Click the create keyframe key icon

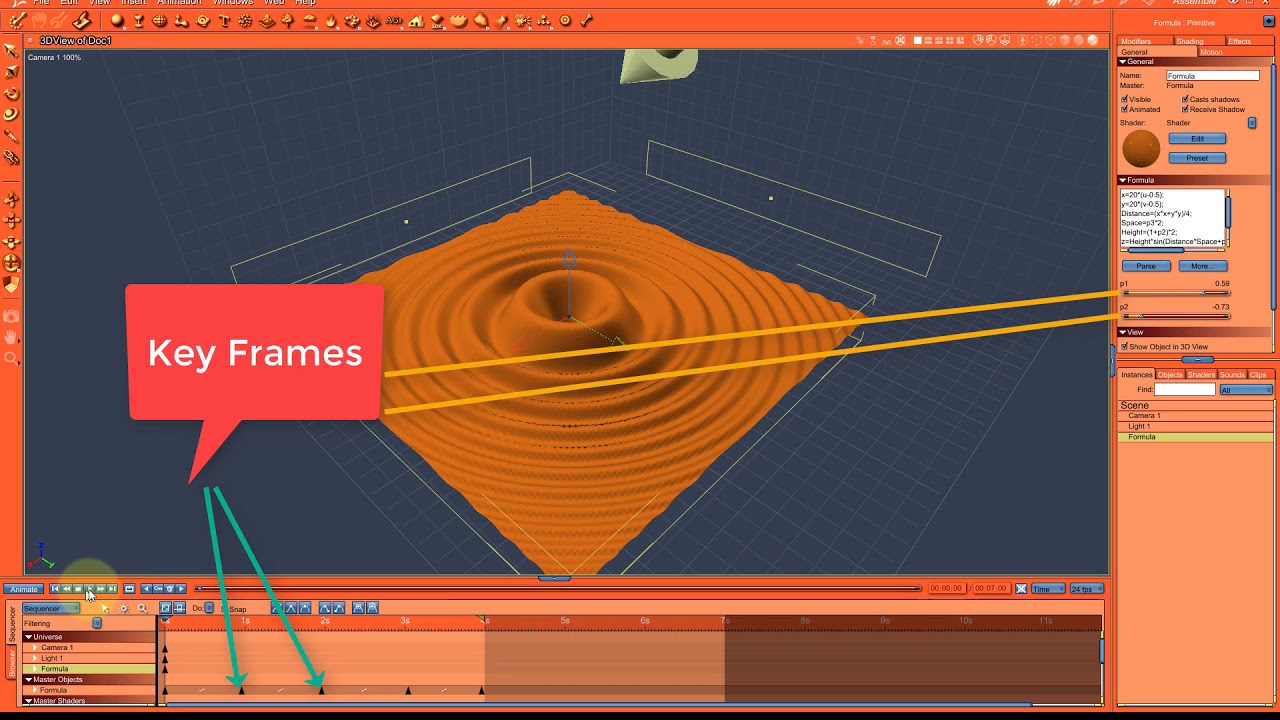[x=158, y=589]
